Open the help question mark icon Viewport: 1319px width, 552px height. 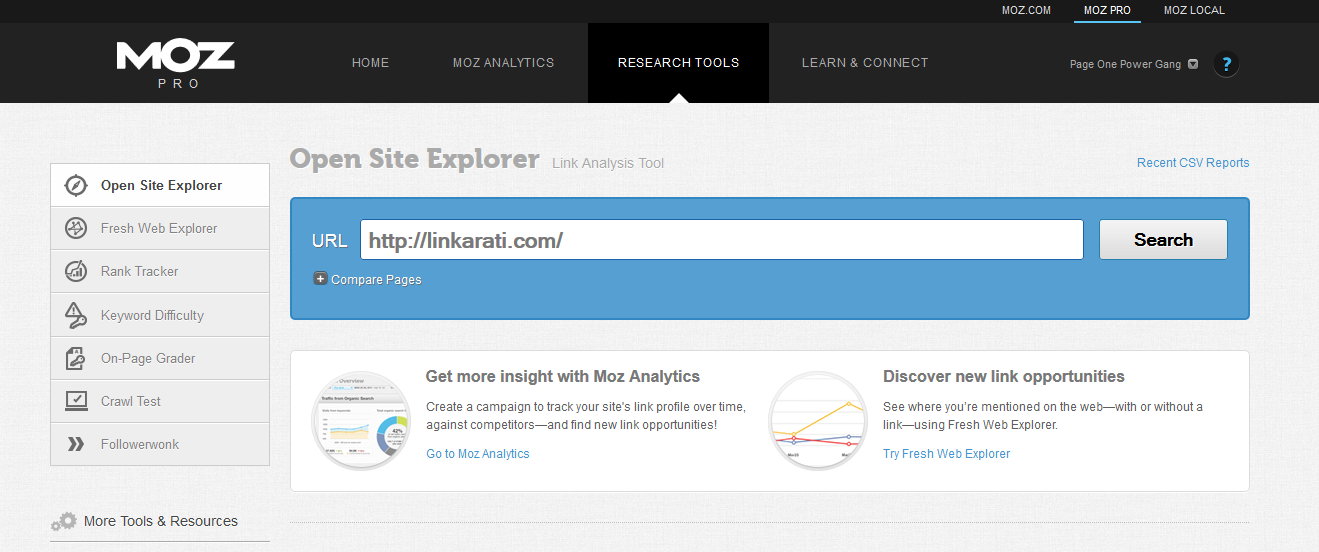tap(1226, 64)
